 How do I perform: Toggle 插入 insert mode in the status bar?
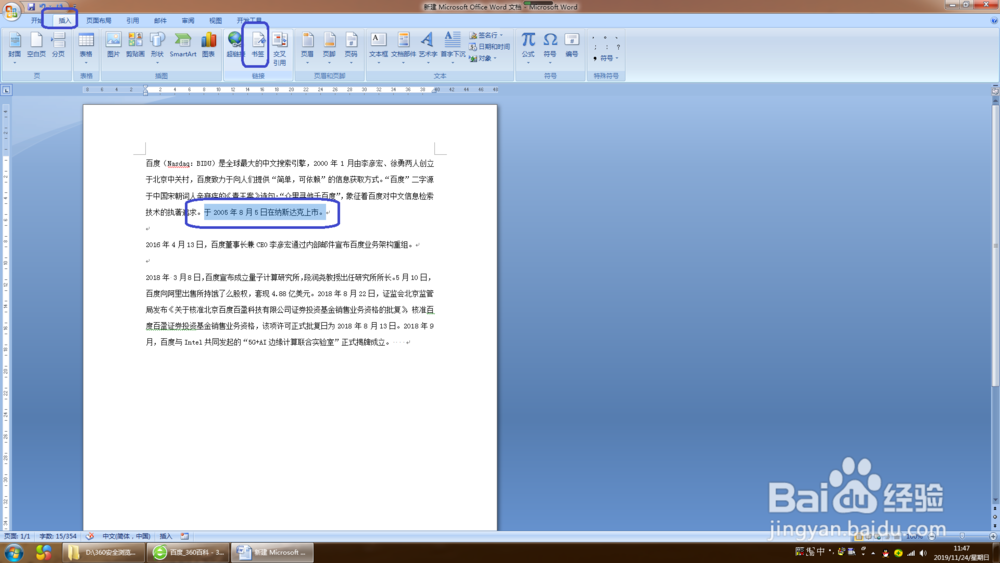(166, 536)
